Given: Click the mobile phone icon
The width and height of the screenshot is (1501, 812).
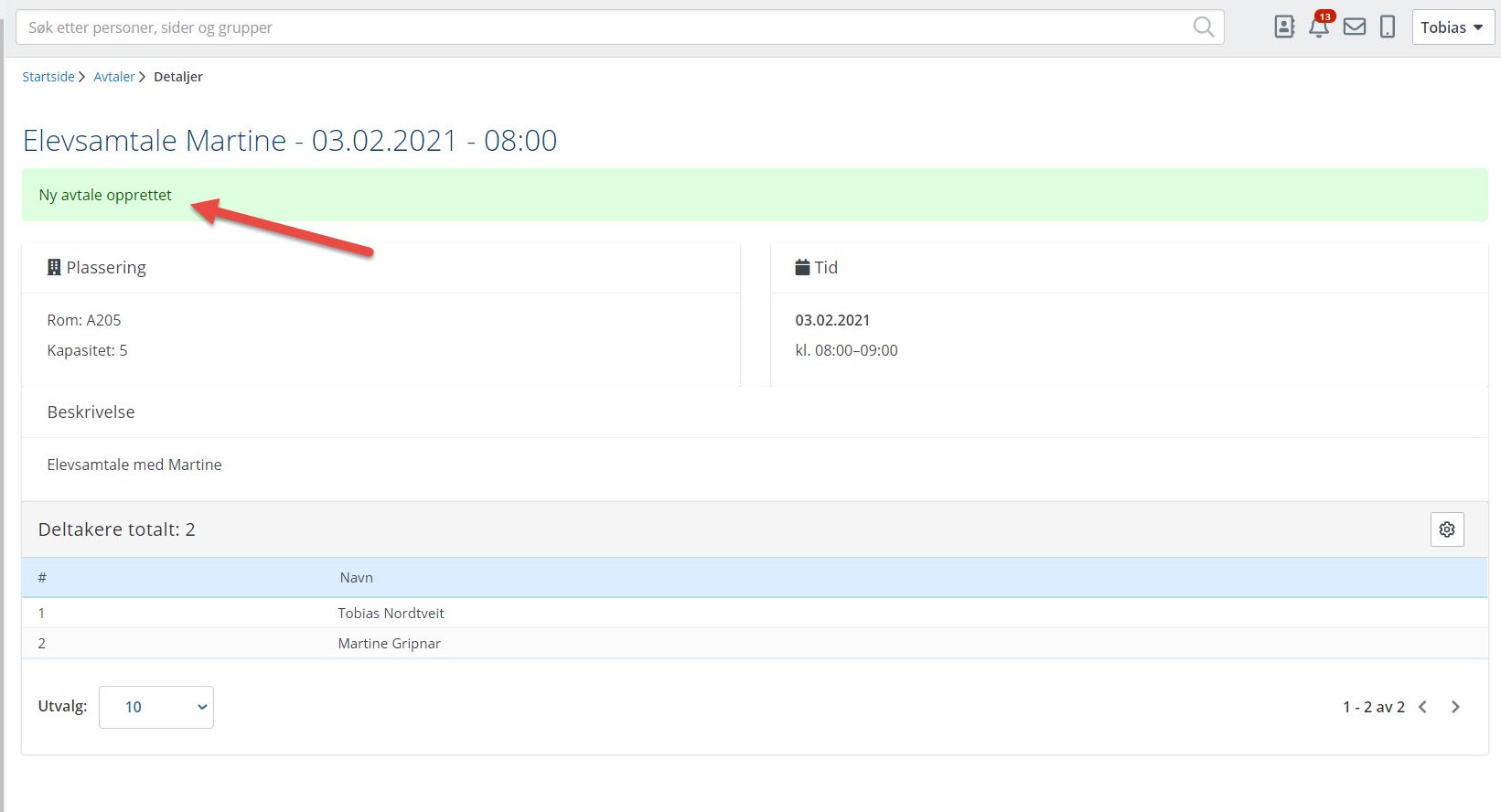Looking at the screenshot, I should tap(1388, 27).
